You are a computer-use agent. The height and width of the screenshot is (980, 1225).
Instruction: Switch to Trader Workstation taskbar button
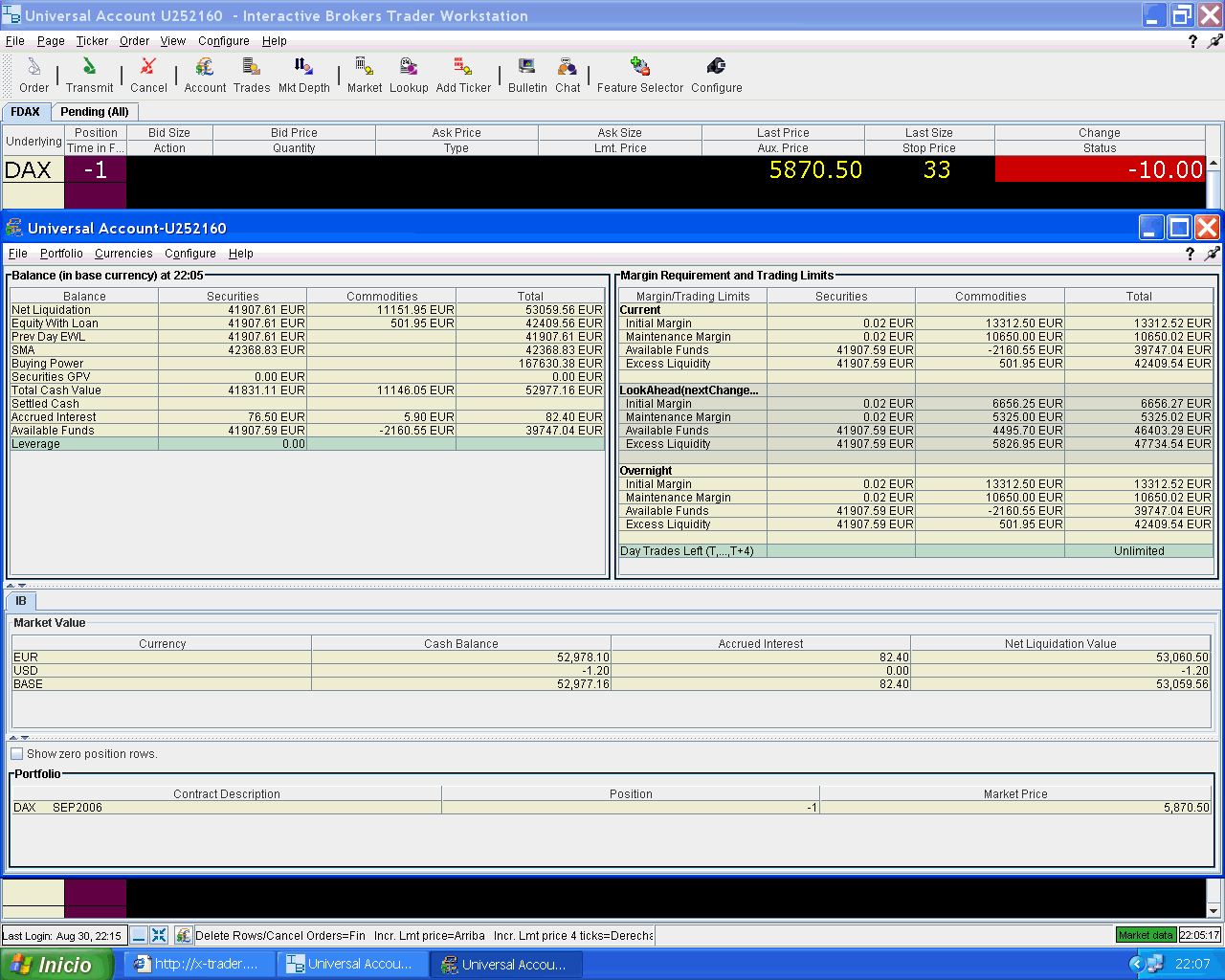click(x=350, y=964)
